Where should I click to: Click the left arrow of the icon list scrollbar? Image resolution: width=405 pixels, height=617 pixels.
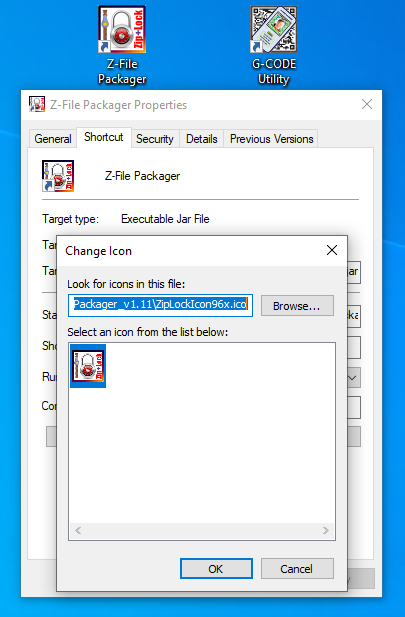pyautogui.click(x=78, y=530)
